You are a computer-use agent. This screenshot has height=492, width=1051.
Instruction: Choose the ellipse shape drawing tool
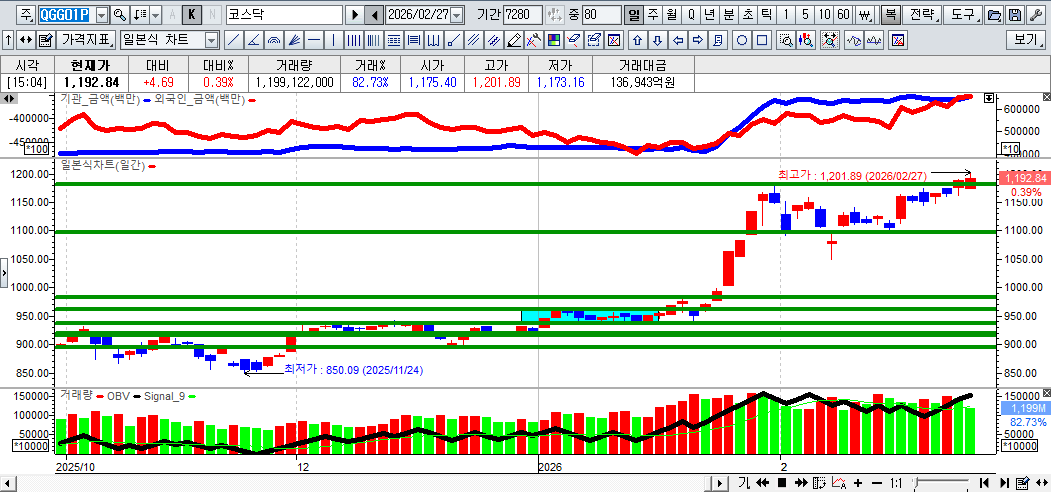click(x=742, y=40)
